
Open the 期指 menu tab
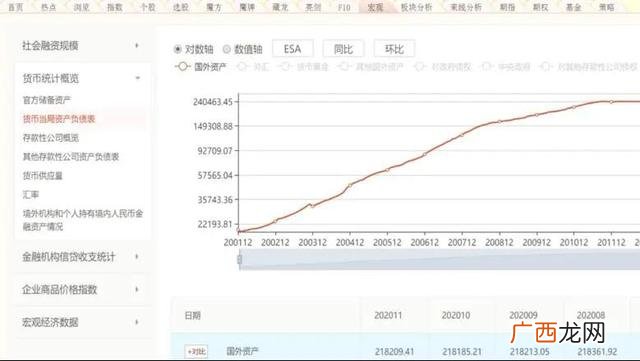pos(507,7)
